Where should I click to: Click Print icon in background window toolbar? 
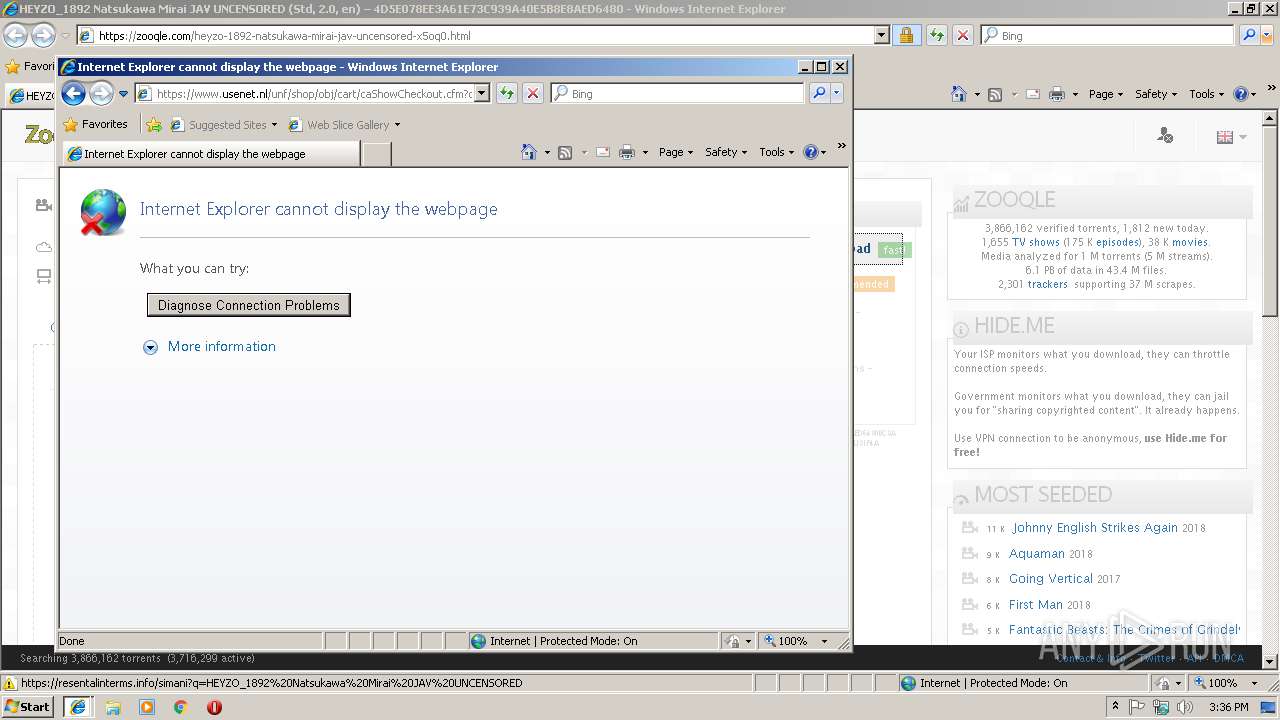pyautogui.click(x=1057, y=94)
